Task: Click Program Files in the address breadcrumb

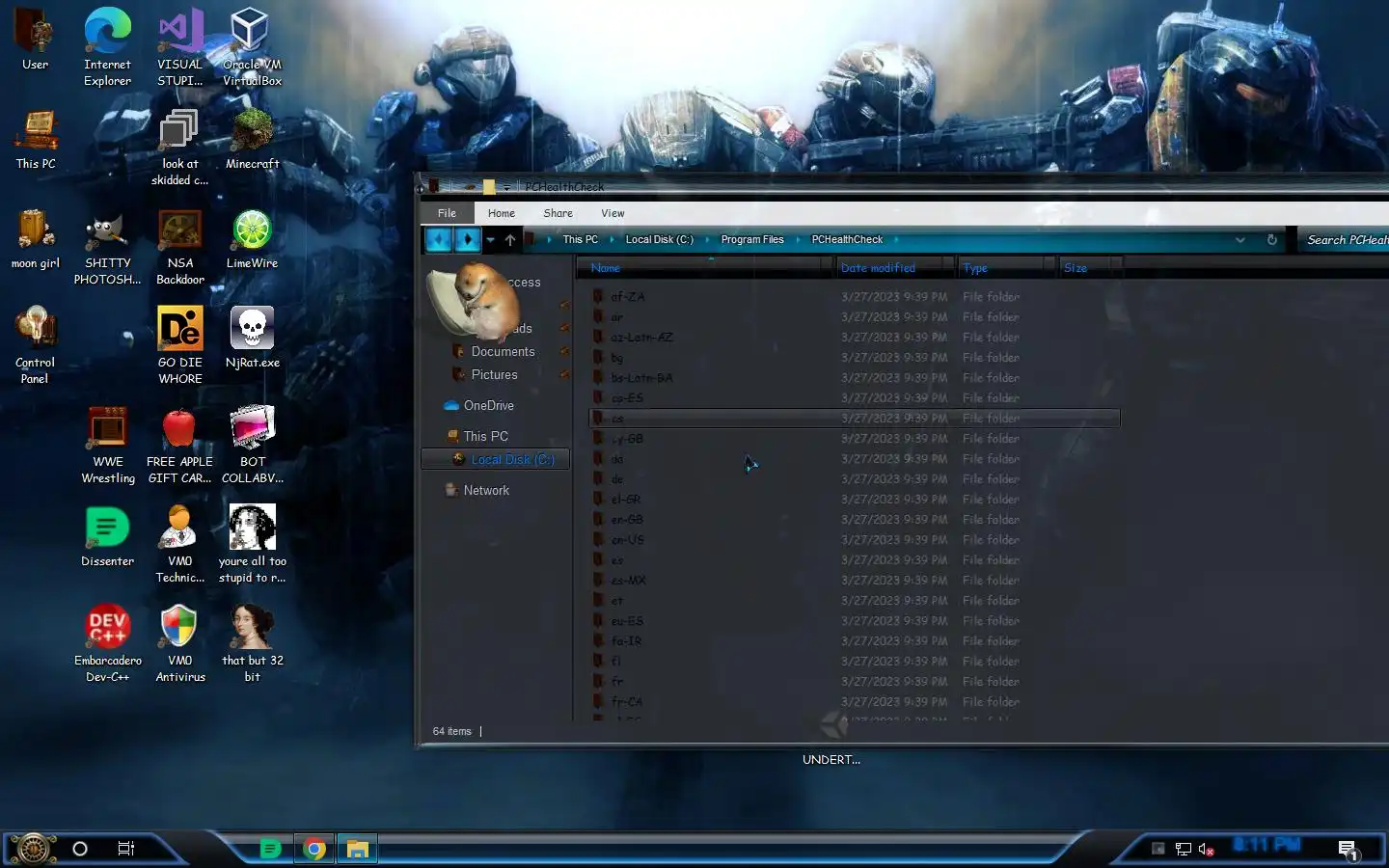Action: (x=752, y=239)
